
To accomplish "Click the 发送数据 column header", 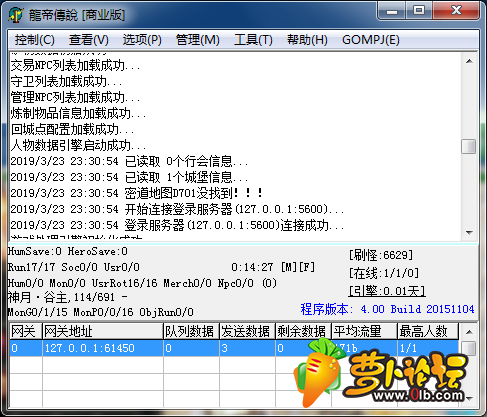I will click(x=247, y=331).
